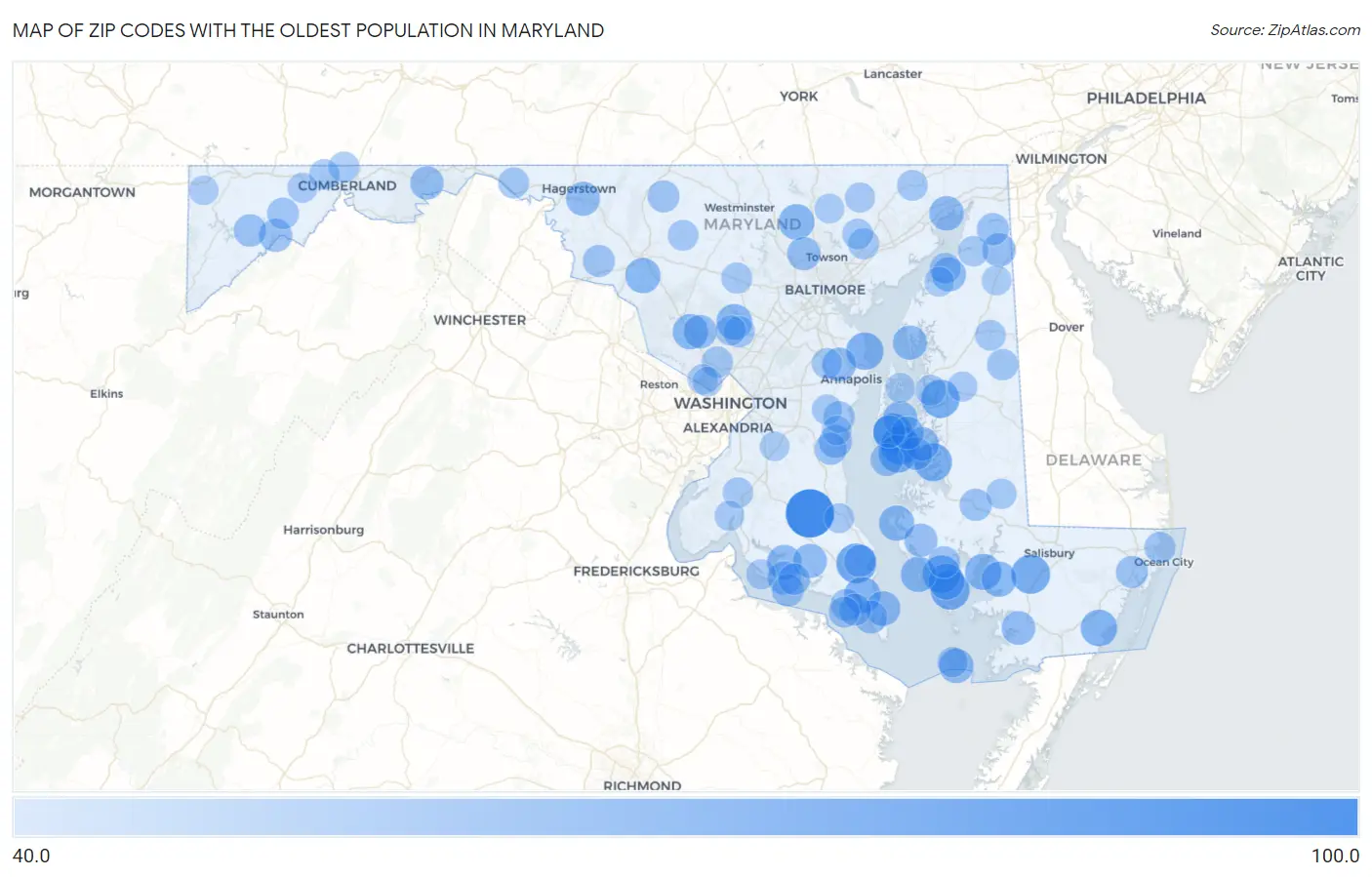Click the color gradient legend bar
This screenshot has width=1372, height=877.
(x=685, y=817)
